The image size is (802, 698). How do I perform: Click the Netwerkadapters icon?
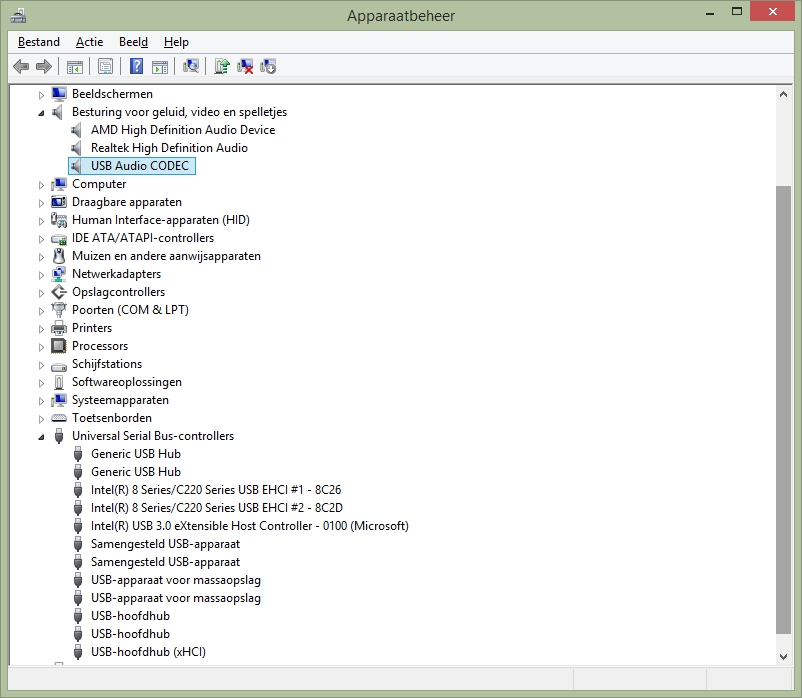click(59, 274)
